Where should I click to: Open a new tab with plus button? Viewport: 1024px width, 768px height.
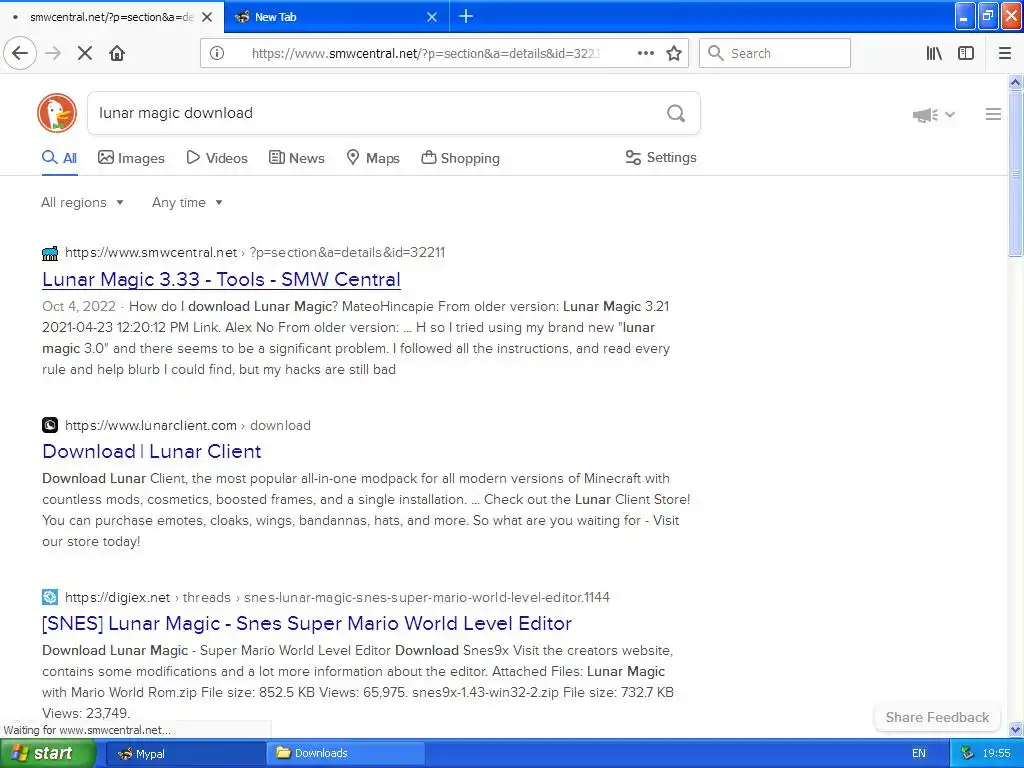click(466, 16)
